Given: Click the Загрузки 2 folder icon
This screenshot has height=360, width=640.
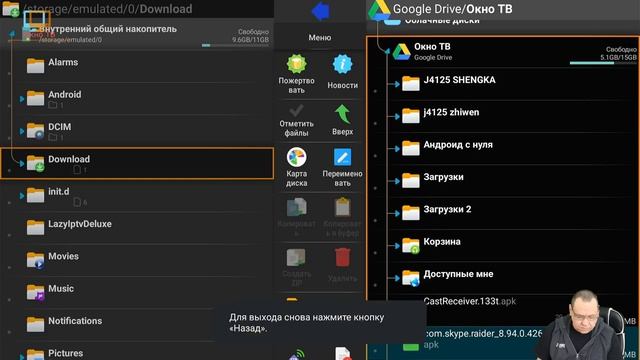Looking at the screenshot, I should click(x=411, y=213).
